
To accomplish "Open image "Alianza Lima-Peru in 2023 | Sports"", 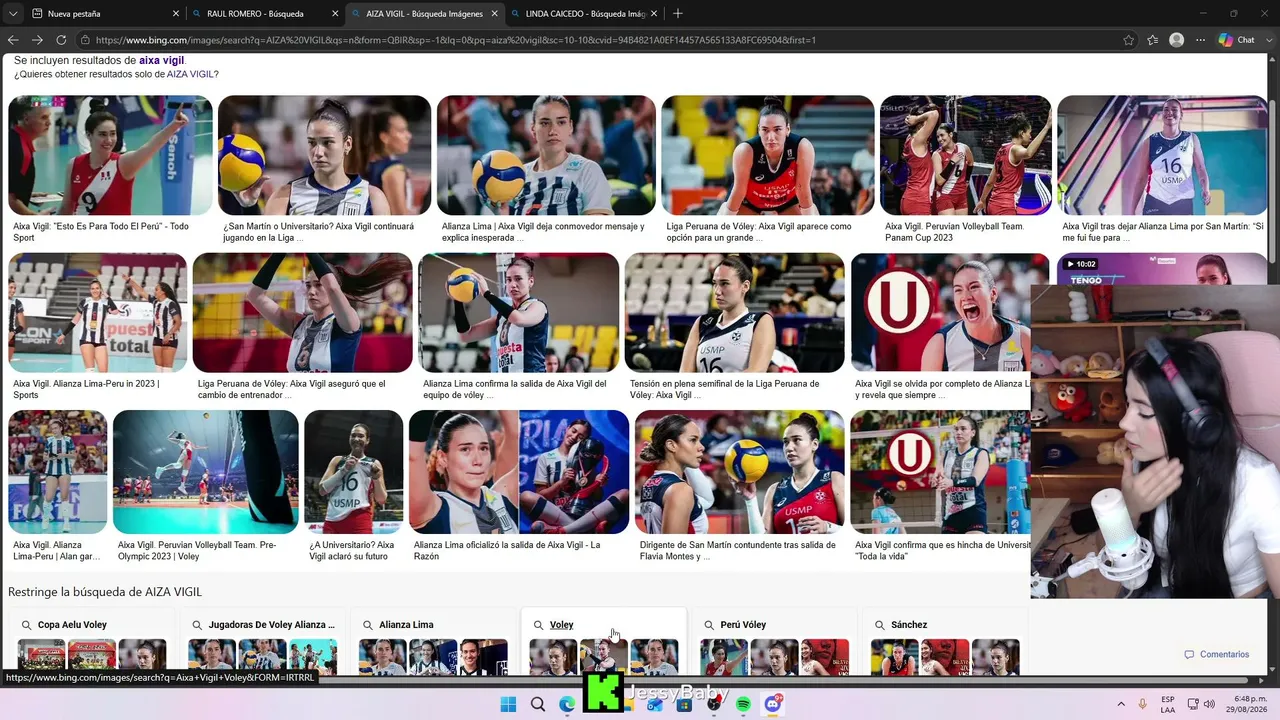I will pyautogui.click(x=97, y=312).
